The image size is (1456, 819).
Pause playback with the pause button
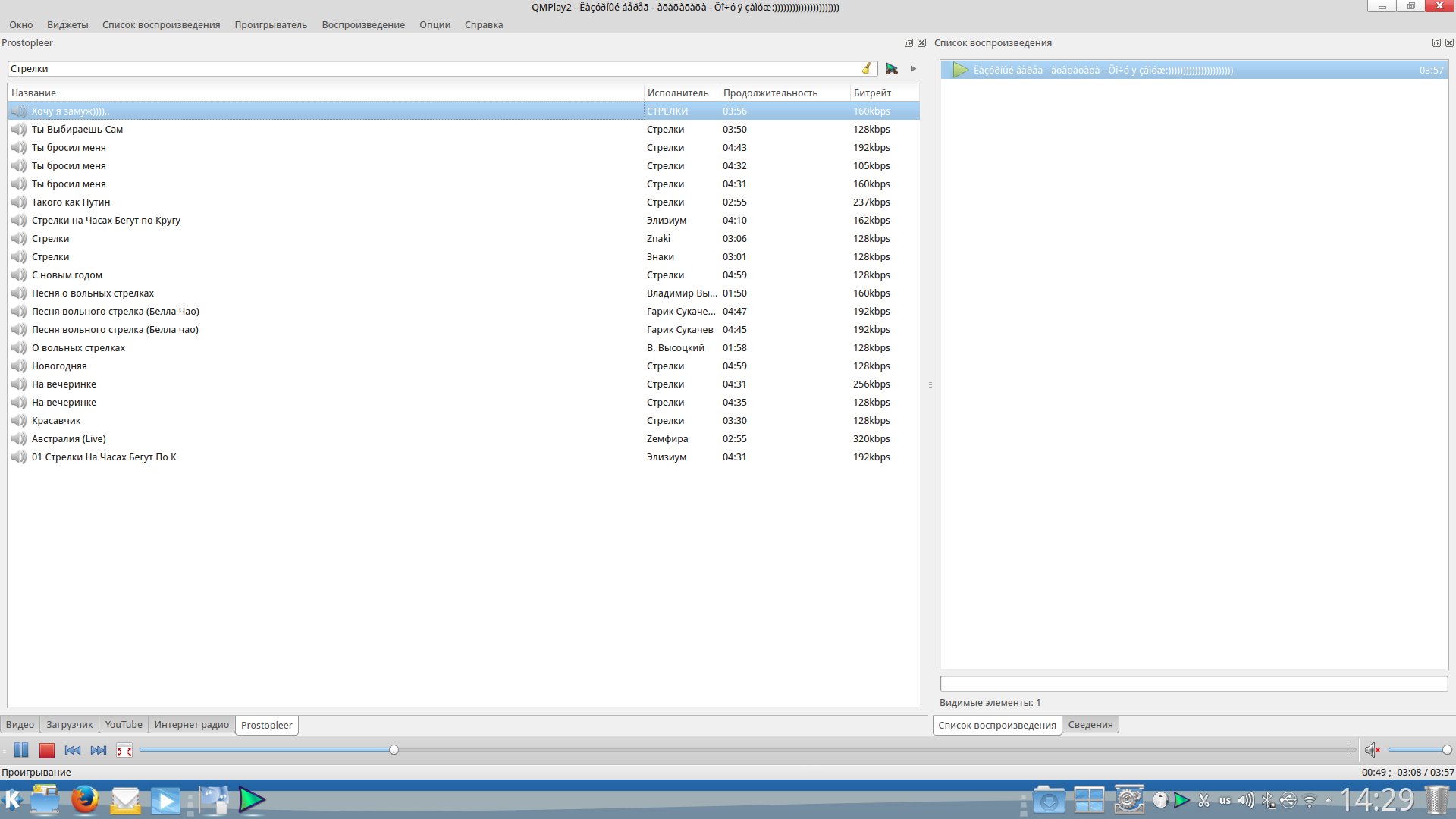(21, 750)
